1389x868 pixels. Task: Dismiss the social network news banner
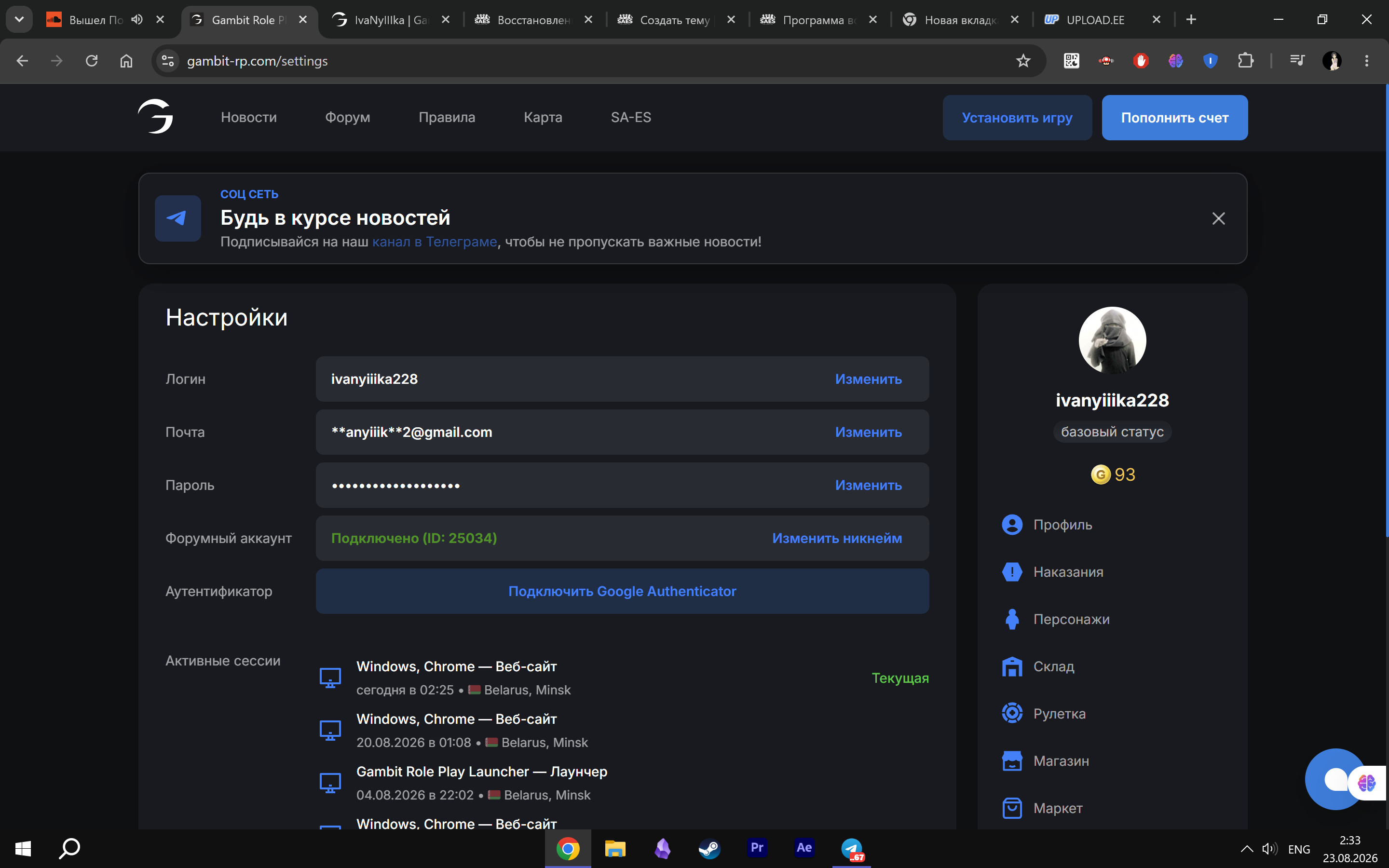1218,218
